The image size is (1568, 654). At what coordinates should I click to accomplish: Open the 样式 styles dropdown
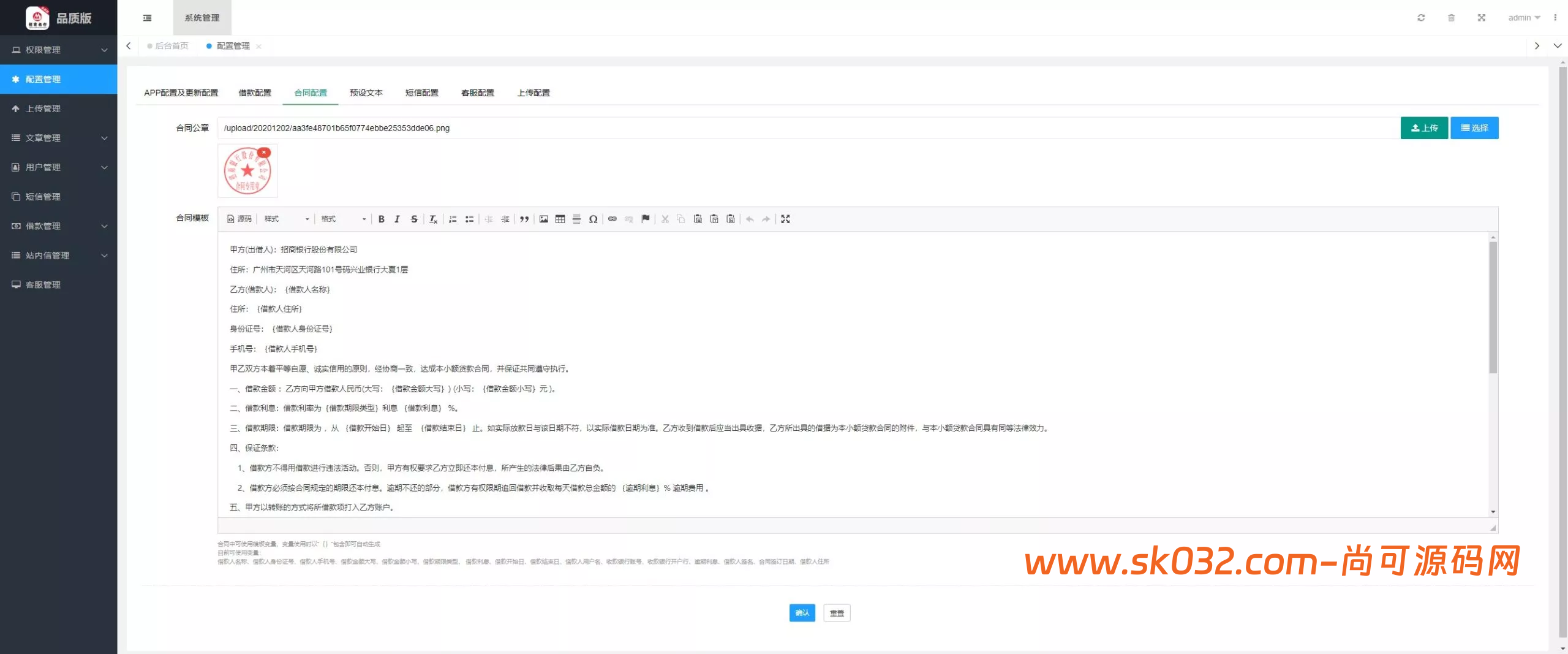click(286, 219)
